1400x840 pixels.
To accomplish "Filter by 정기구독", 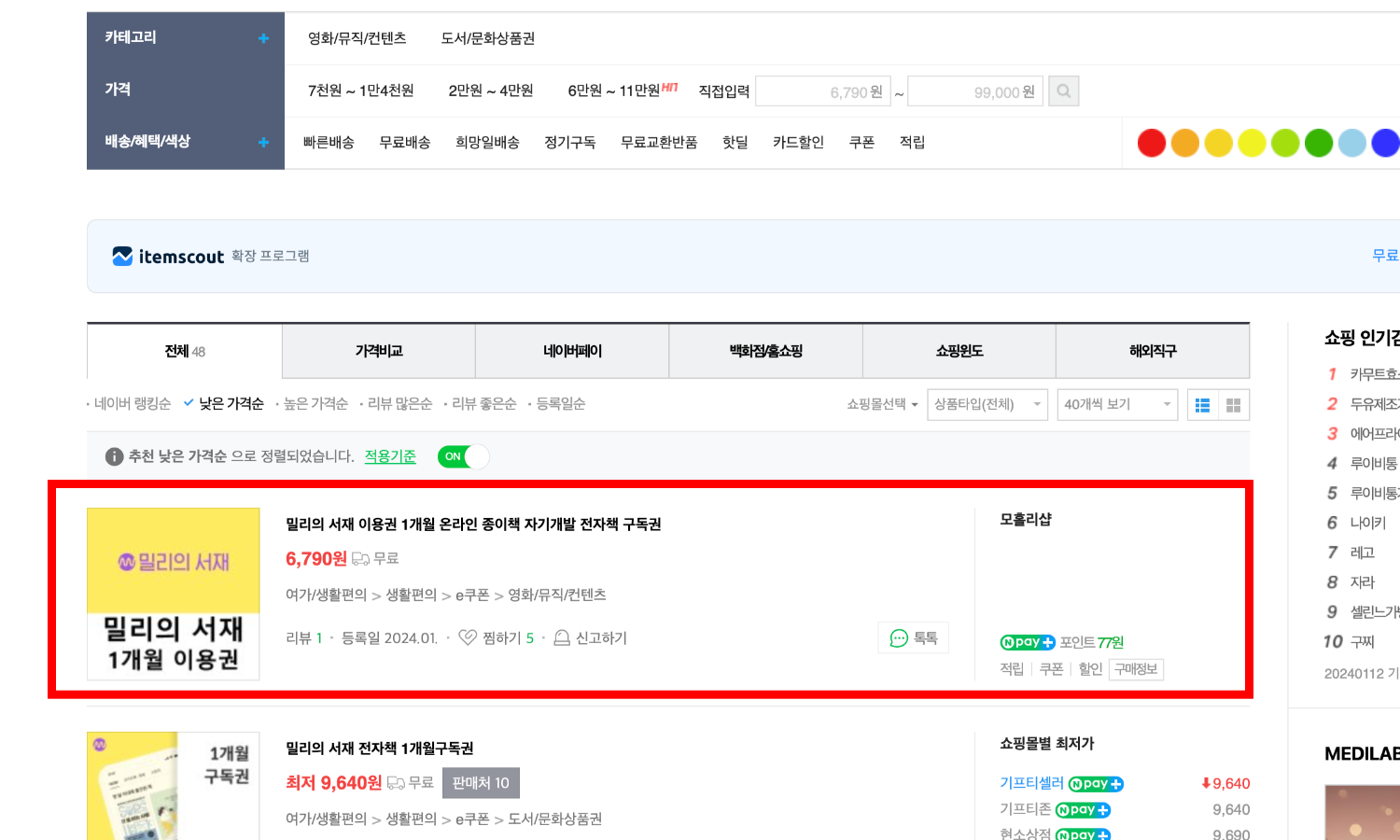I will pyautogui.click(x=570, y=142).
